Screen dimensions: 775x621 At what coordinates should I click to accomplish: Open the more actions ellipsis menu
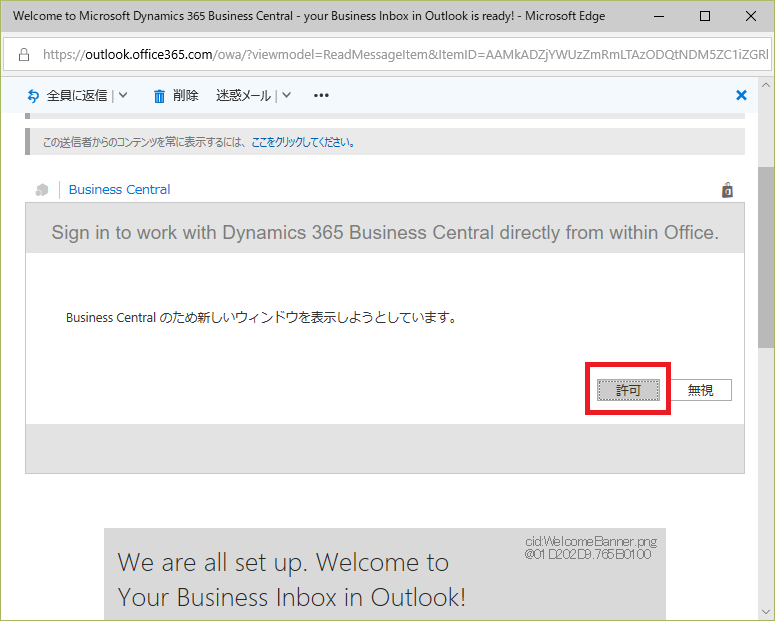[x=321, y=95]
